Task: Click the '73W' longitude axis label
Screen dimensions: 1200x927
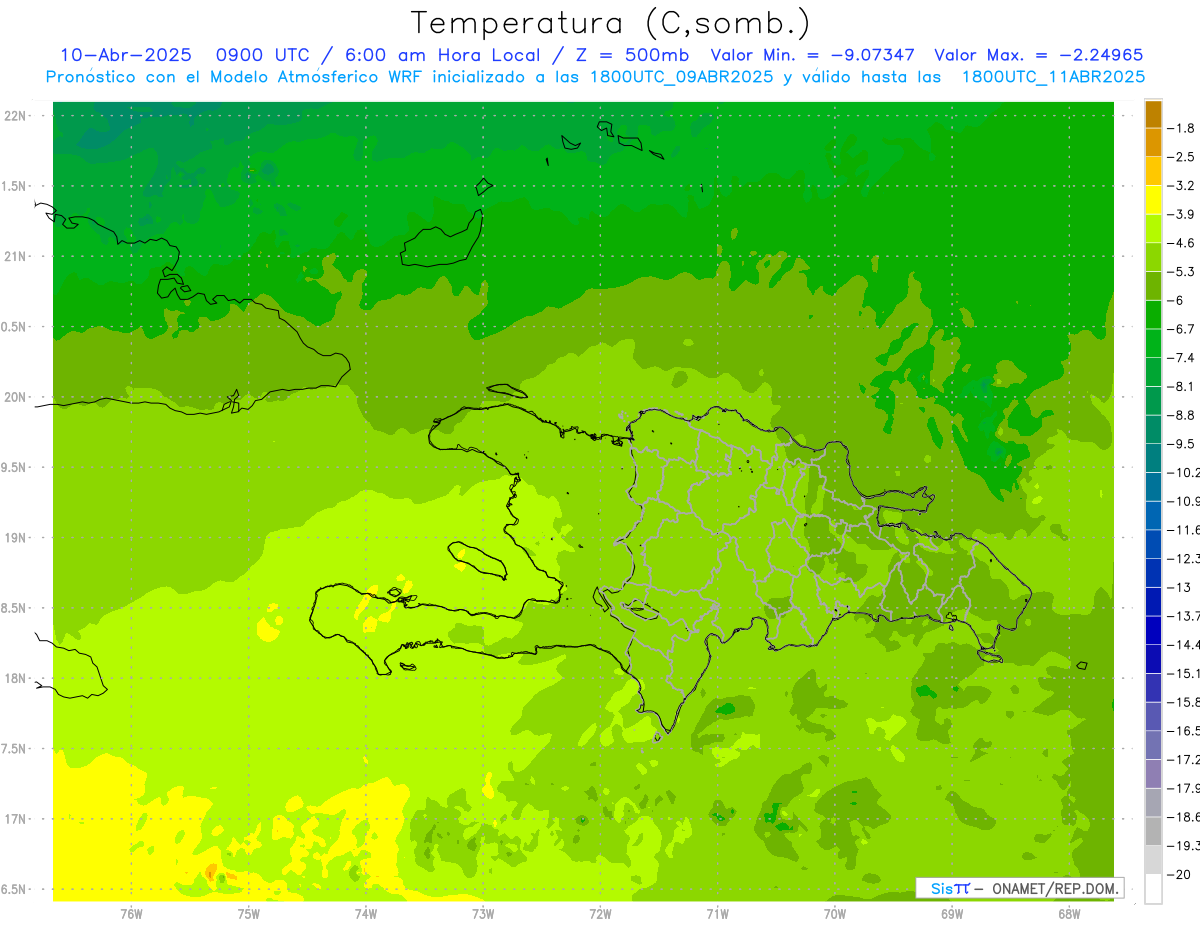Action: coord(483,914)
